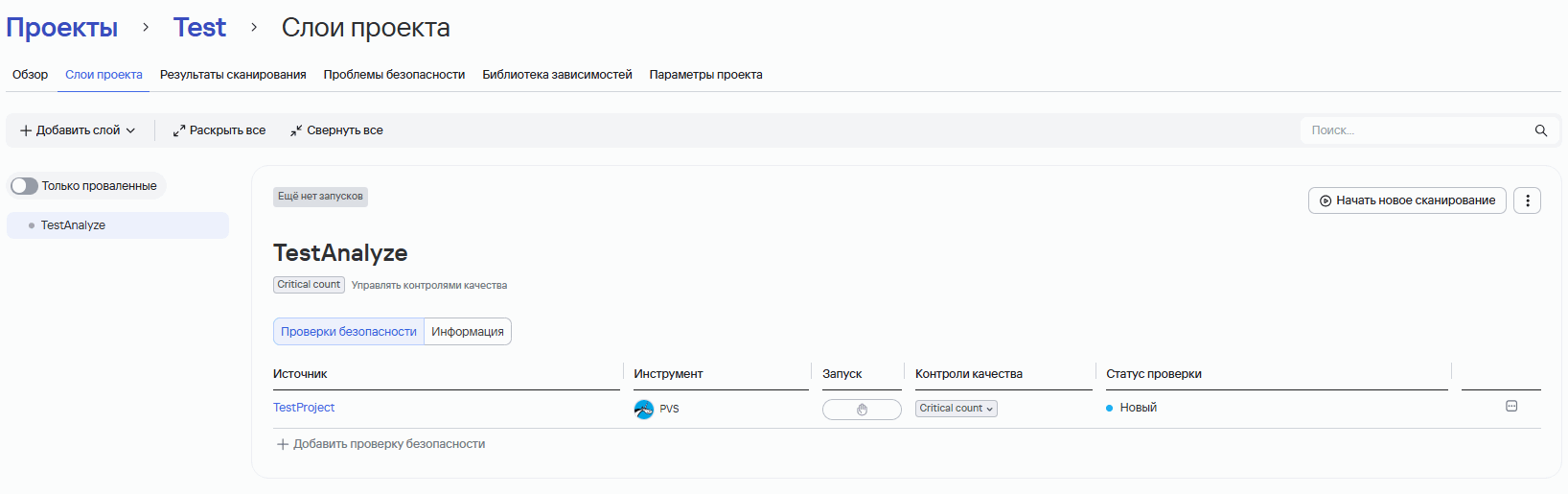Image resolution: width=1568 pixels, height=494 pixels.
Task: Click Начать новое сканирование button
Action: (x=1406, y=200)
